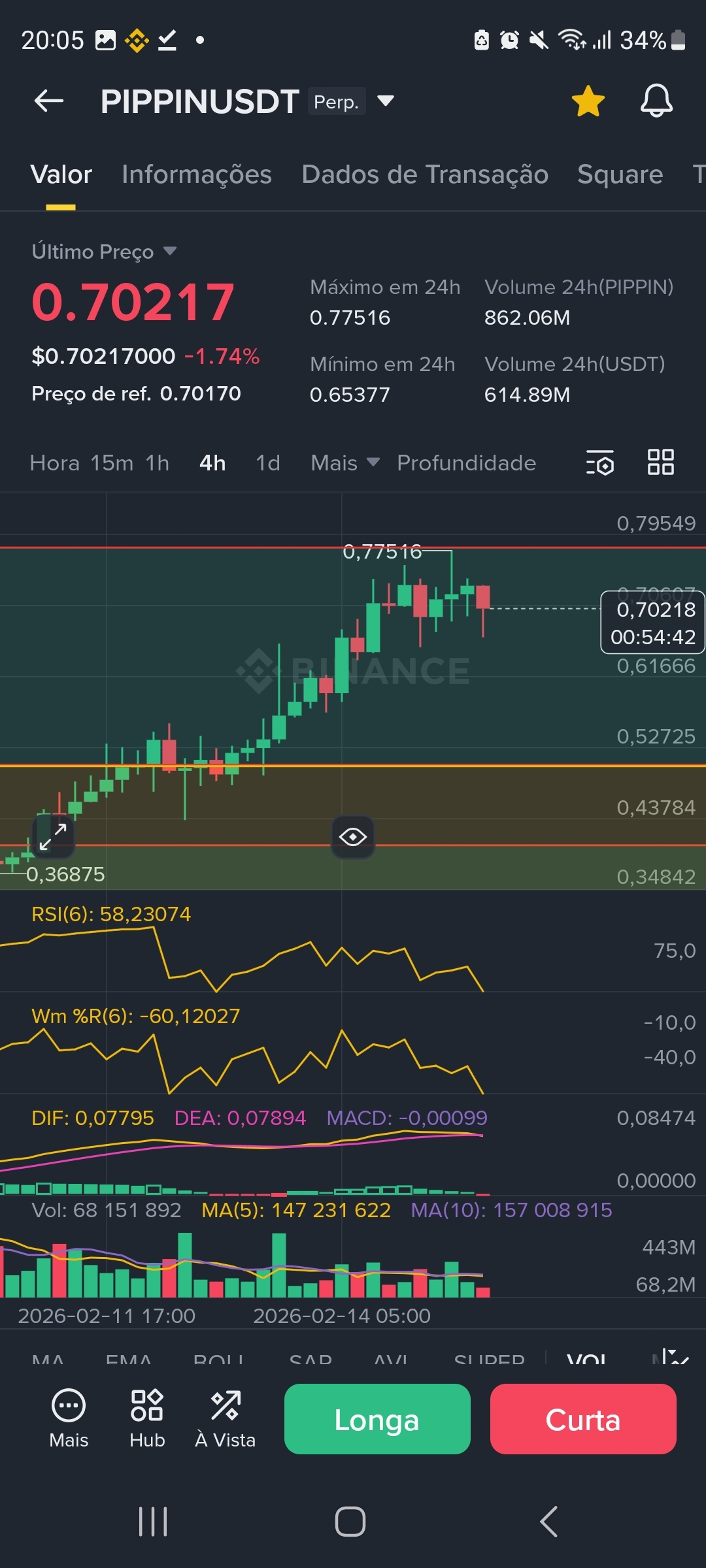The height and width of the screenshot is (1568, 706).
Task: Select the Hora chart interval
Action: [x=55, y=463]
